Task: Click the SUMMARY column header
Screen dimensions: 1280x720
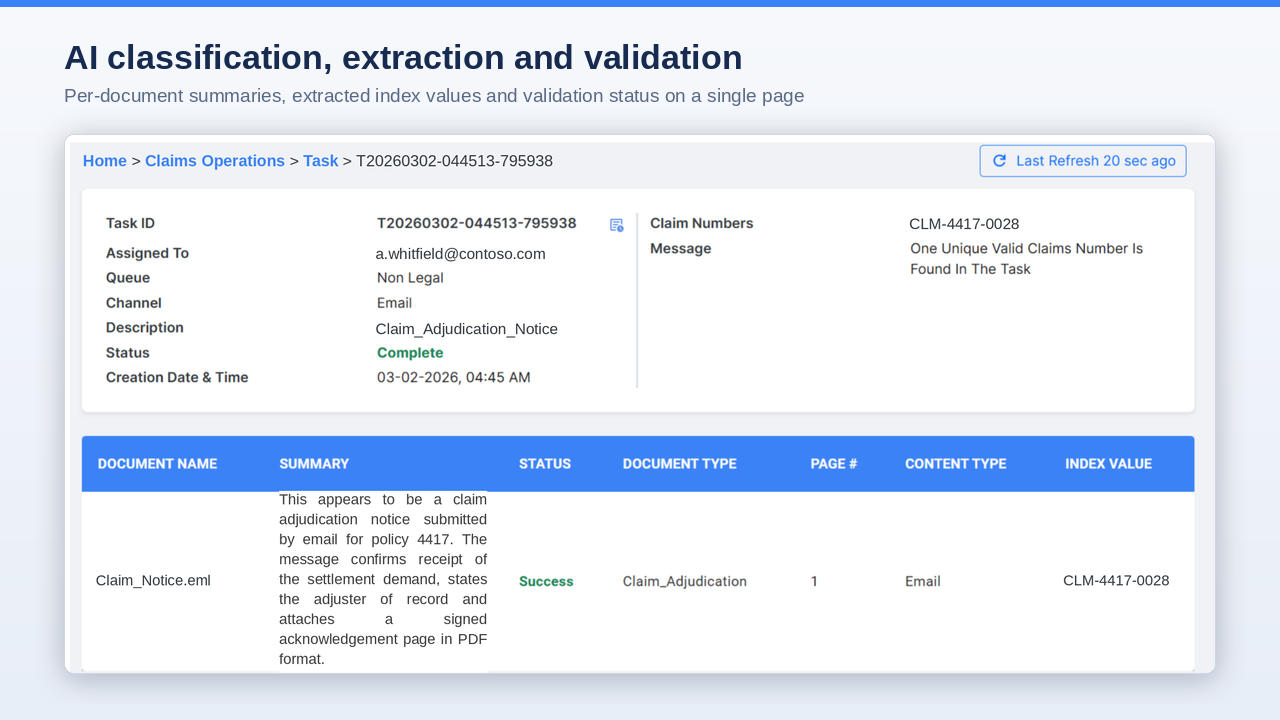Action: 314,464
